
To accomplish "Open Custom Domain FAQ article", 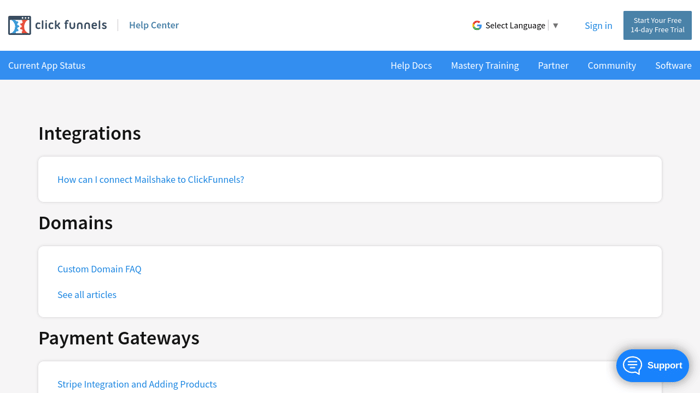I will [x=99, y=269].
